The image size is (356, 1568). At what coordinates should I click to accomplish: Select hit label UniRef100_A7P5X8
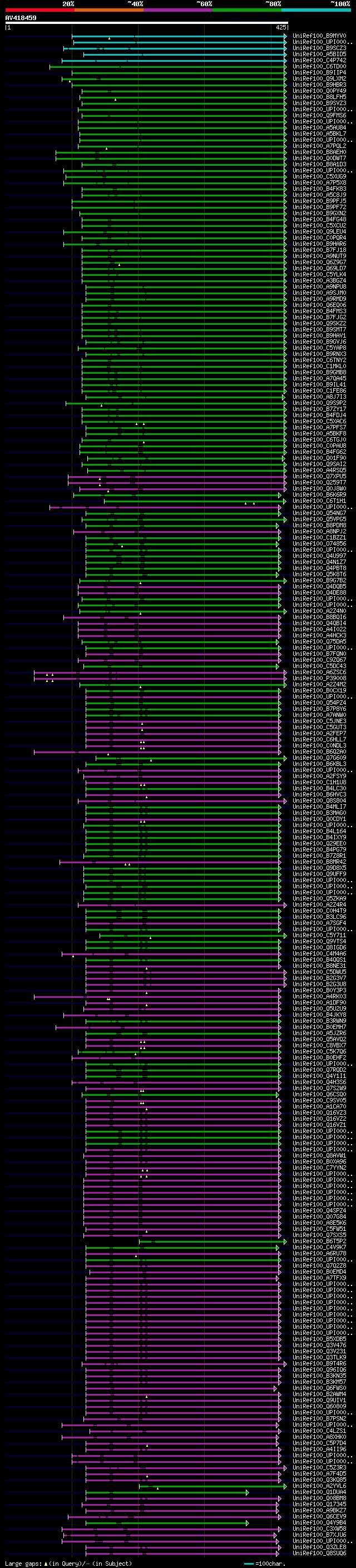point(319,182)
